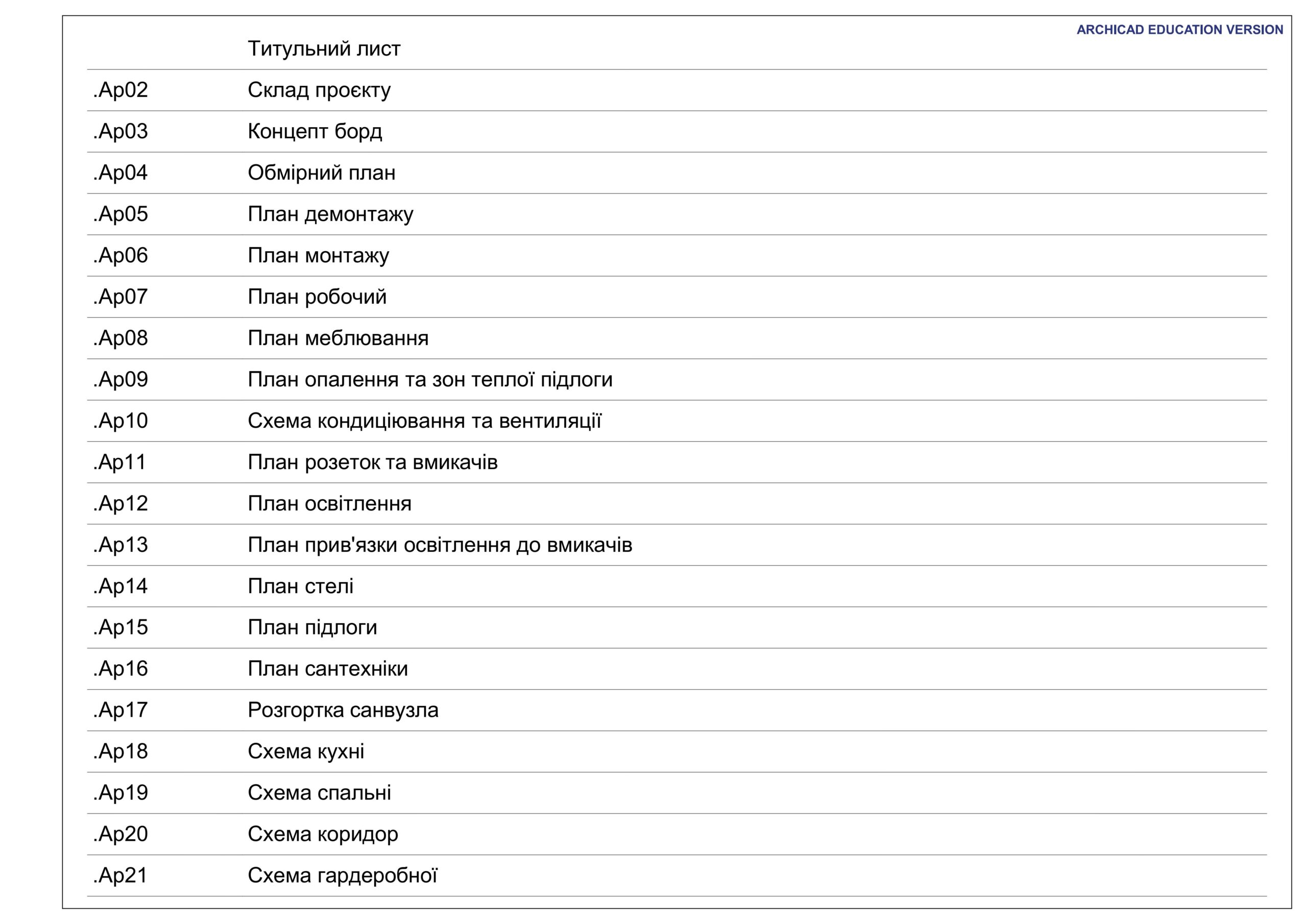The height and width of the screenshot is (924, 1307).
Task: Click the ARCHICAD EDUCATION VERSION watermark
Action: pos(1179,30)
